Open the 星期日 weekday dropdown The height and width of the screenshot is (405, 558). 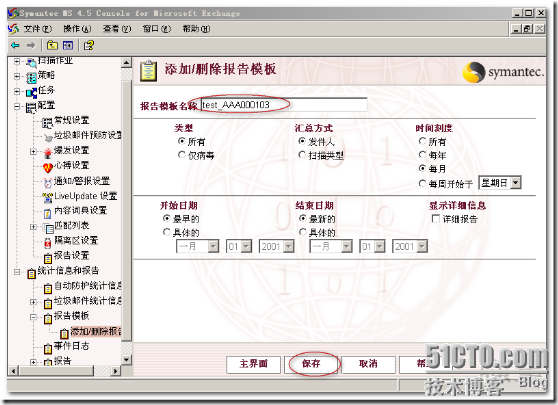[x=515, y=183]
